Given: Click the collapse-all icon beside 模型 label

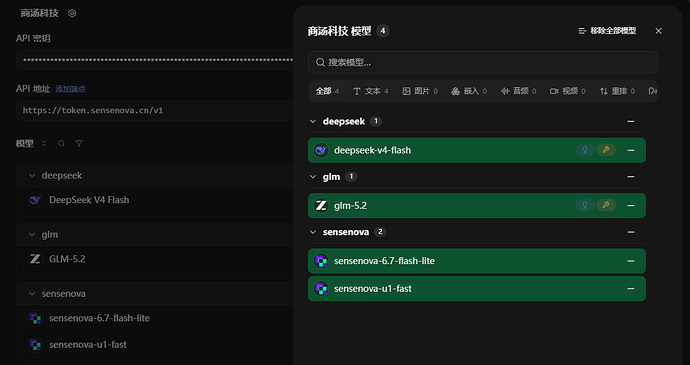Looking at the screenshot, I should (x=44, y=144).
